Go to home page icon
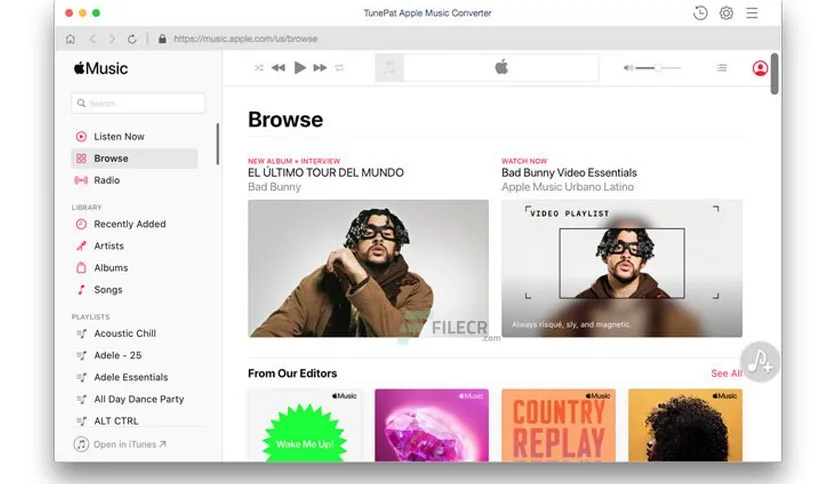The width and height of the screenshot is (836, 484). point(70,39)
